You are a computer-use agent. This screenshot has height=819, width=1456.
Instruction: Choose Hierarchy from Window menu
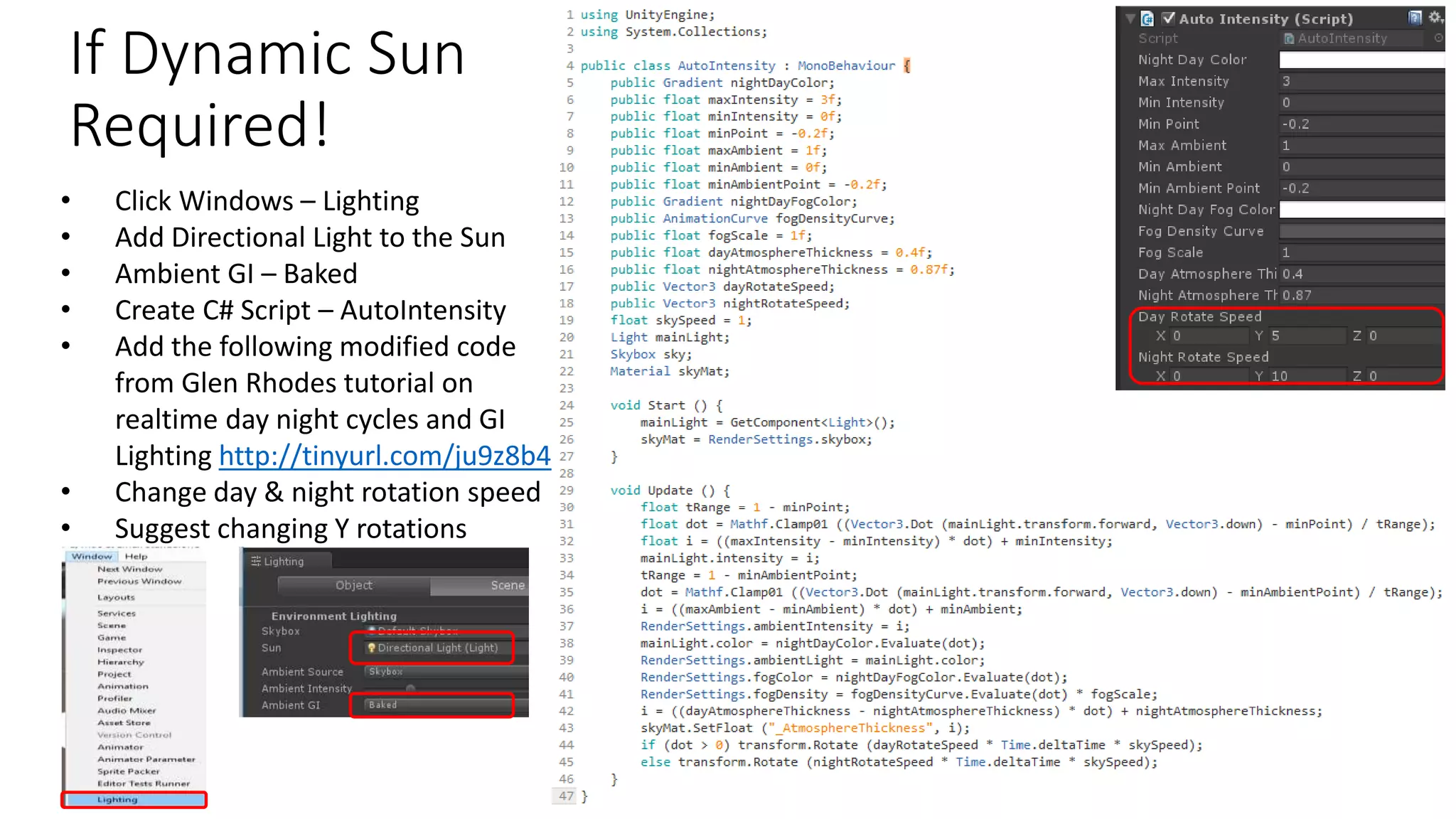[121, 662]
